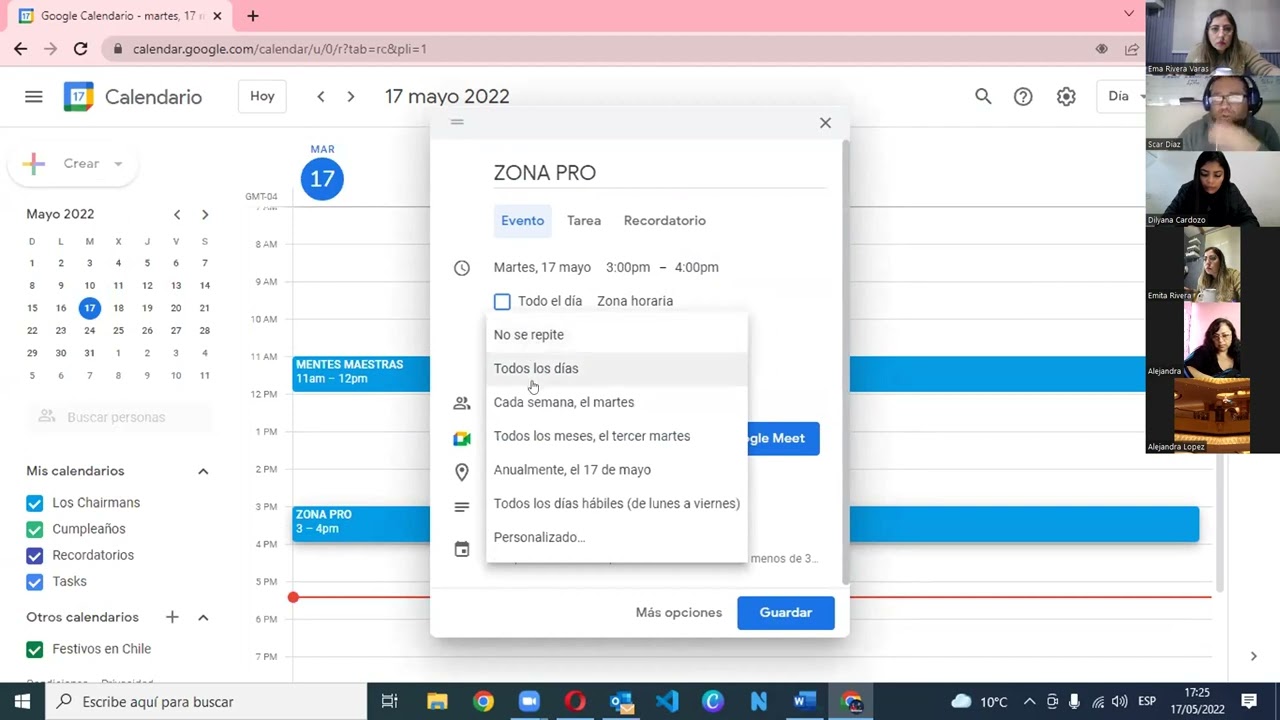Open the date Martes, 17 mayo picker
1280x720 pixels.
point(542,267)
